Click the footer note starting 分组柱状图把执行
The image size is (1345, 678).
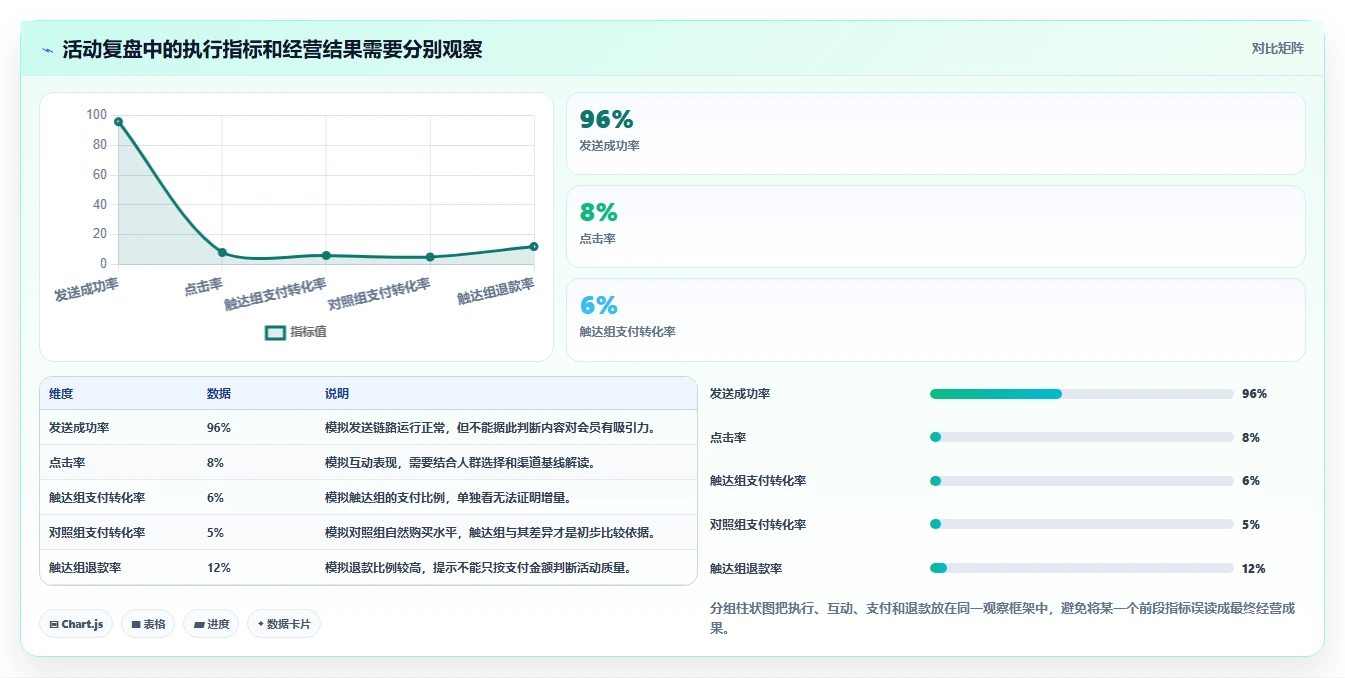[x=1002, y=618]
